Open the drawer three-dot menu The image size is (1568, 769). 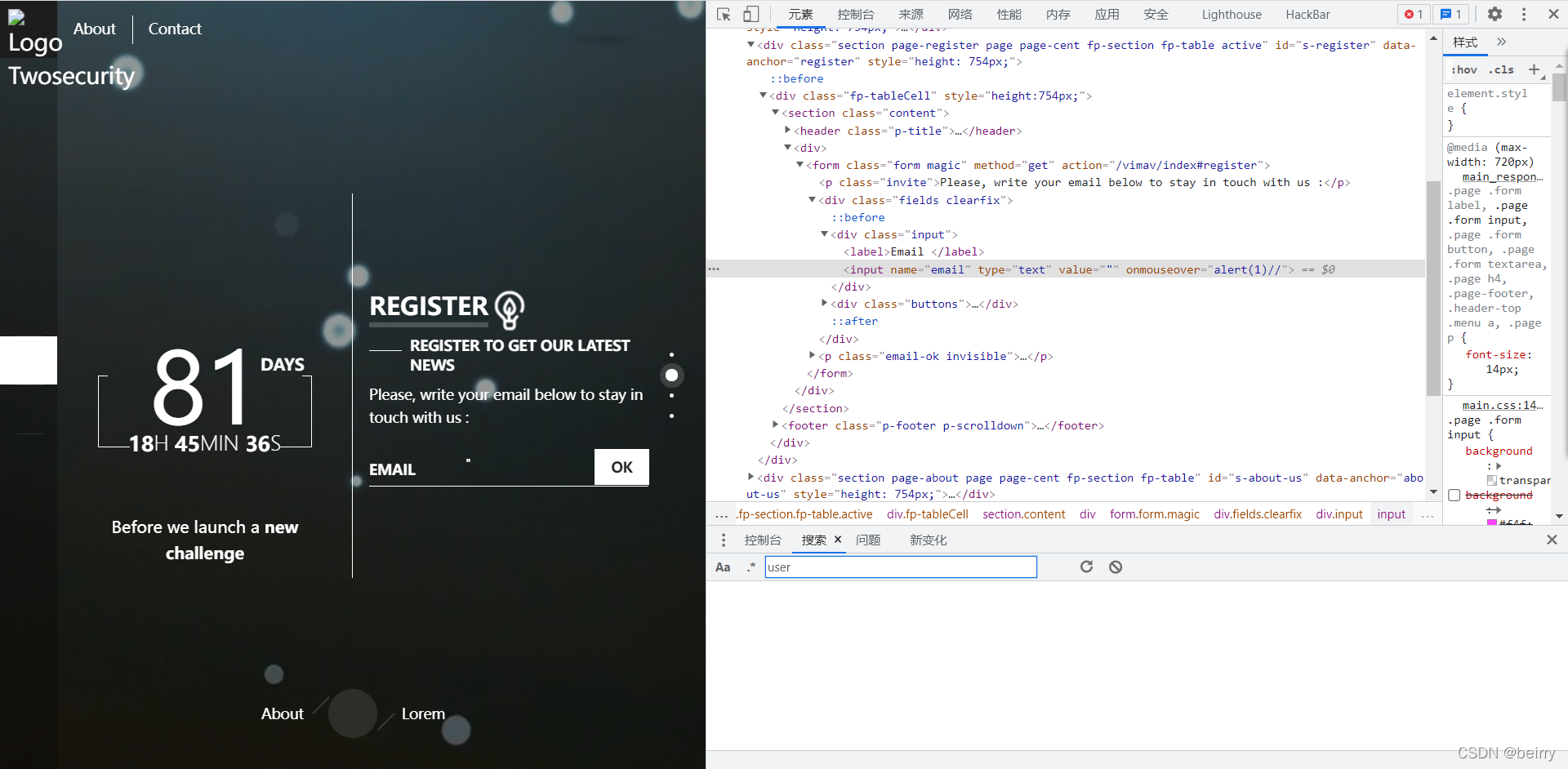point(724,540)
